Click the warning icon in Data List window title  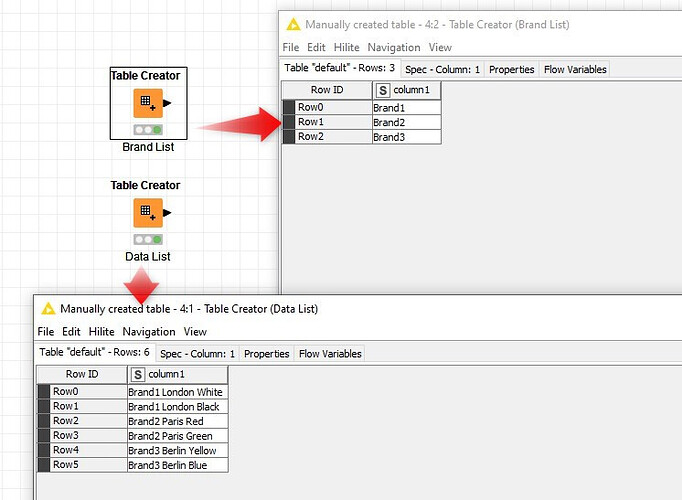click(x=48, y=309)
